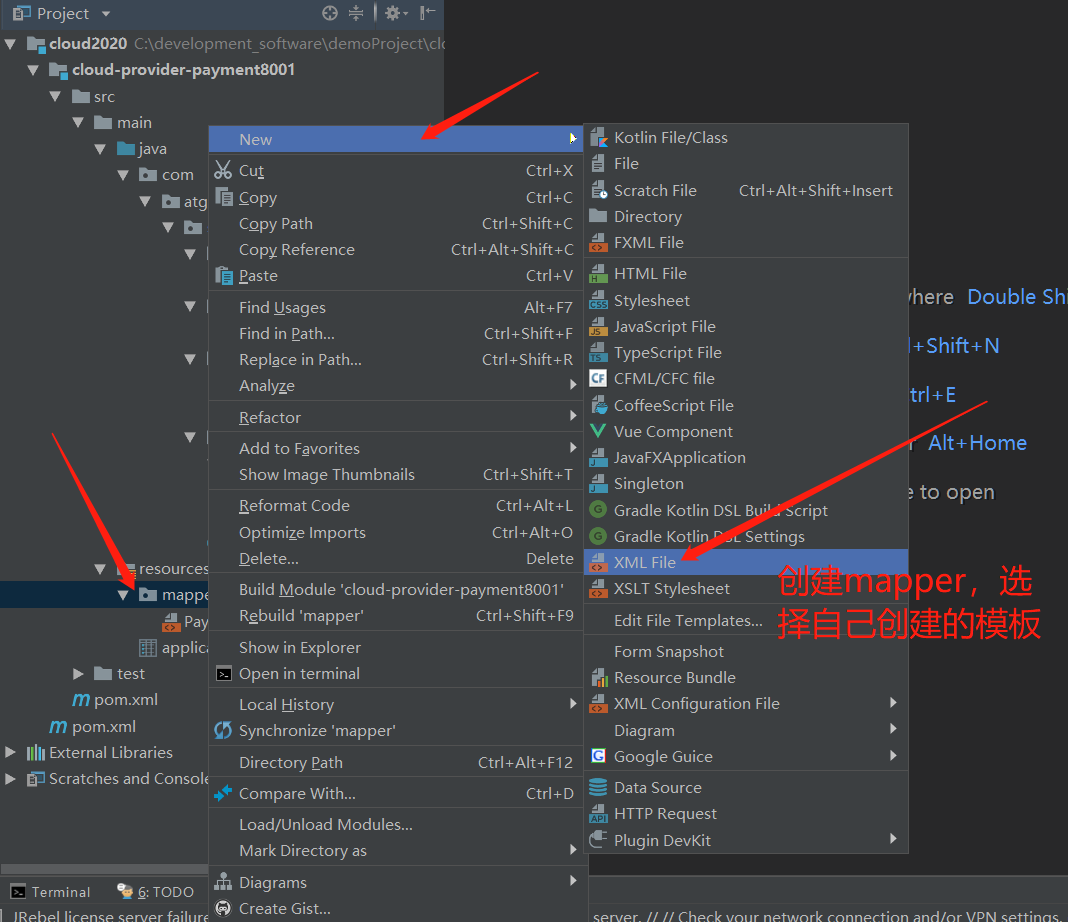Choose Directory in New submenu
This screenshot has width=1068, height=922.
(746, 217)
